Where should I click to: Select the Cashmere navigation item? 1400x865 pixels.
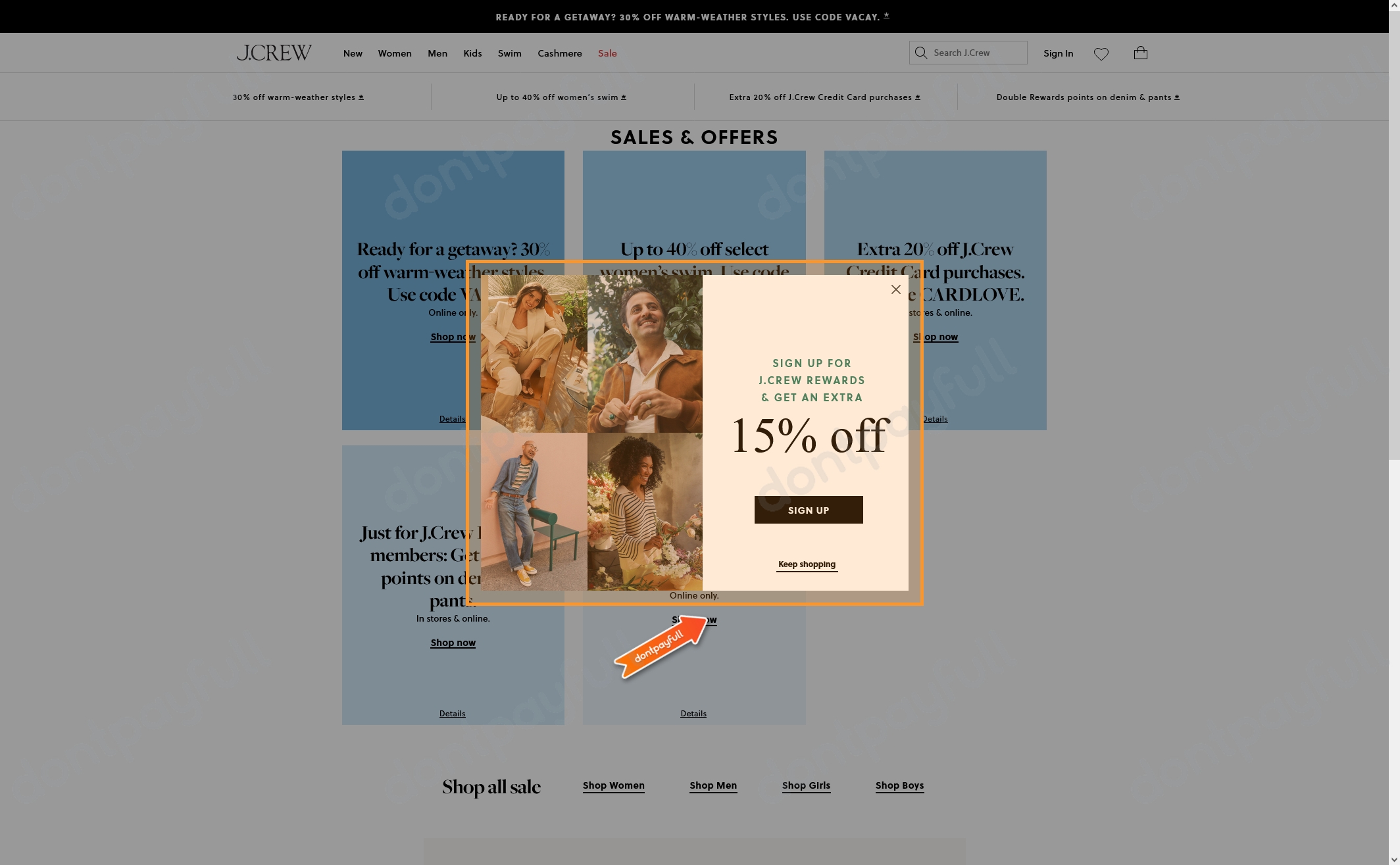(x=560, y=53)
